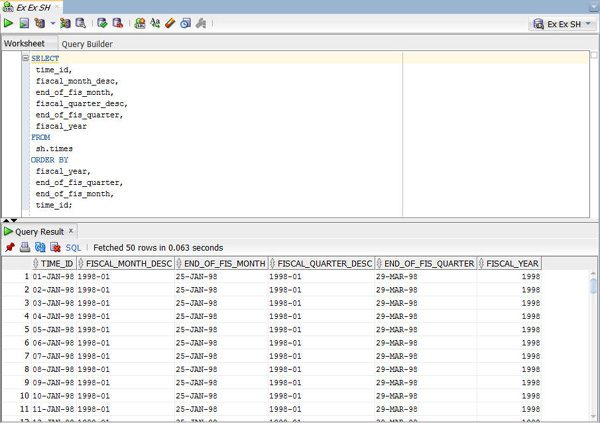Switch to the Query Builder tab
Screen dimensions: 600x423
[87, 44]
